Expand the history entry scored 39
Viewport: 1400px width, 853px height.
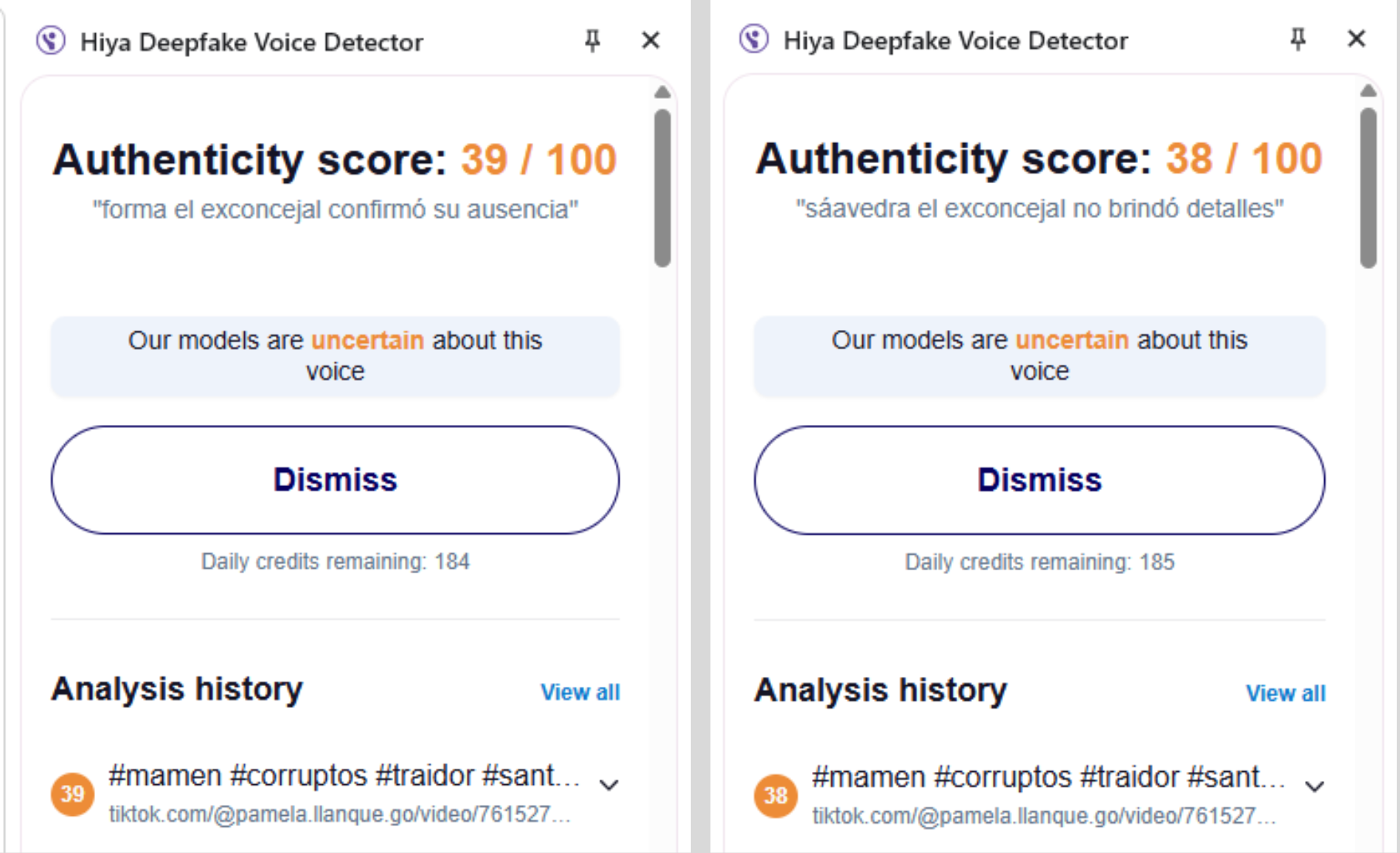point(609,786)
